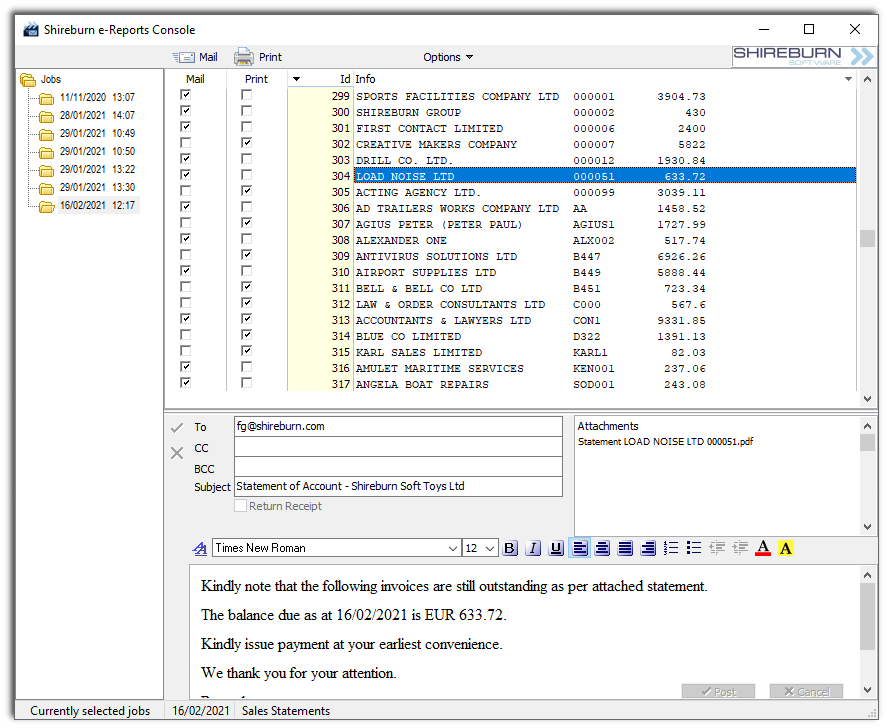The height and width of the screenshot is (728, 887).
Task: Click the job list vertical scrollbar thumb
Action: tap(867, 238)
